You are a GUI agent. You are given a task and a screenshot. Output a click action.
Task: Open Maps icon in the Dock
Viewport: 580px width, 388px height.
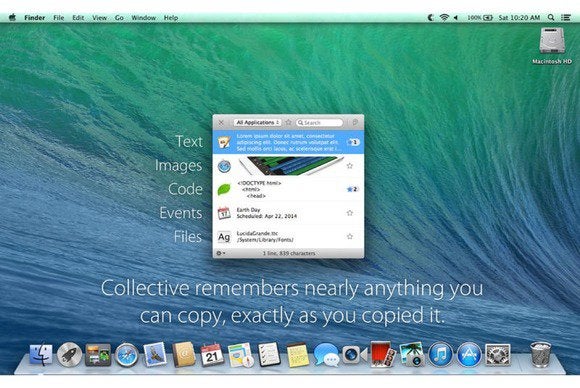coord(241,355)
